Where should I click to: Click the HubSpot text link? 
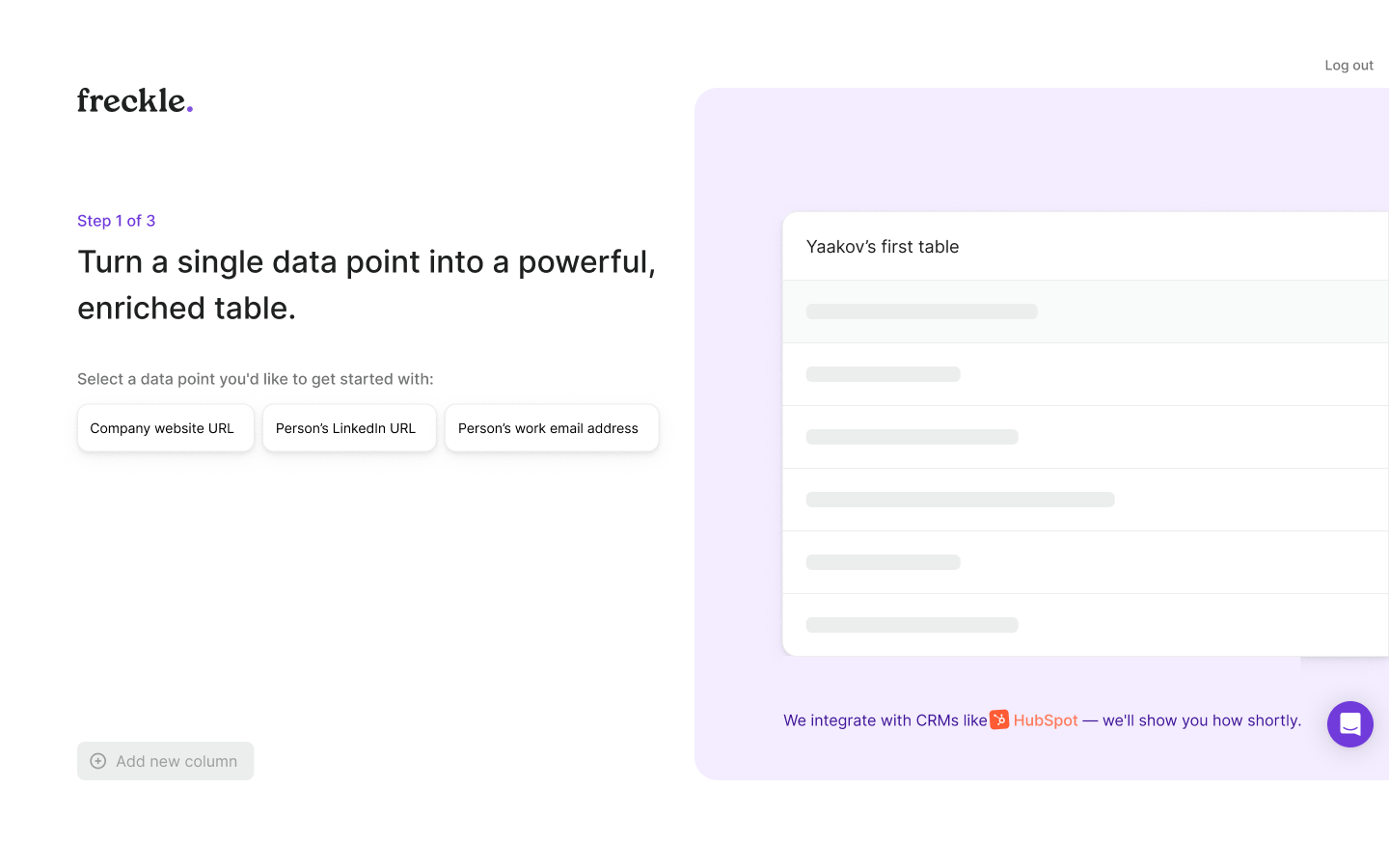tap(1046, 720)
